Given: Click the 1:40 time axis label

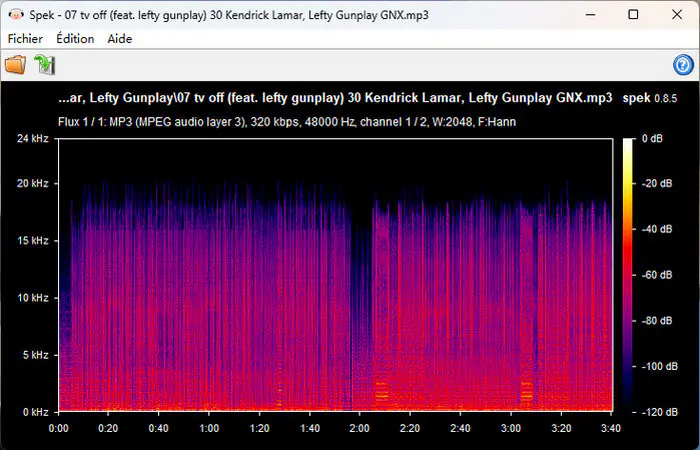Looking at the screenshot, I should (310, 428).
